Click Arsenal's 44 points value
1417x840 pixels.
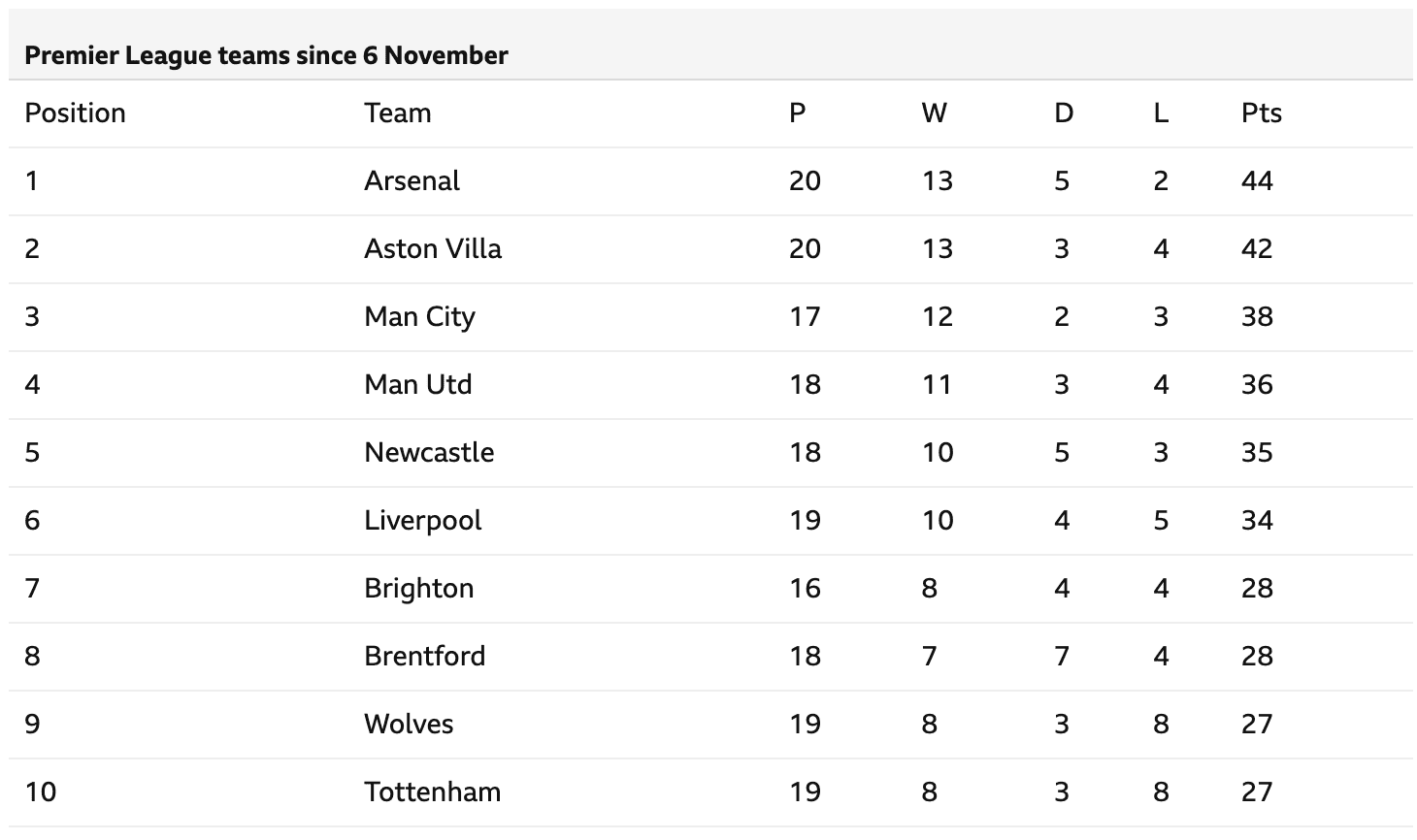(1256, 181)
